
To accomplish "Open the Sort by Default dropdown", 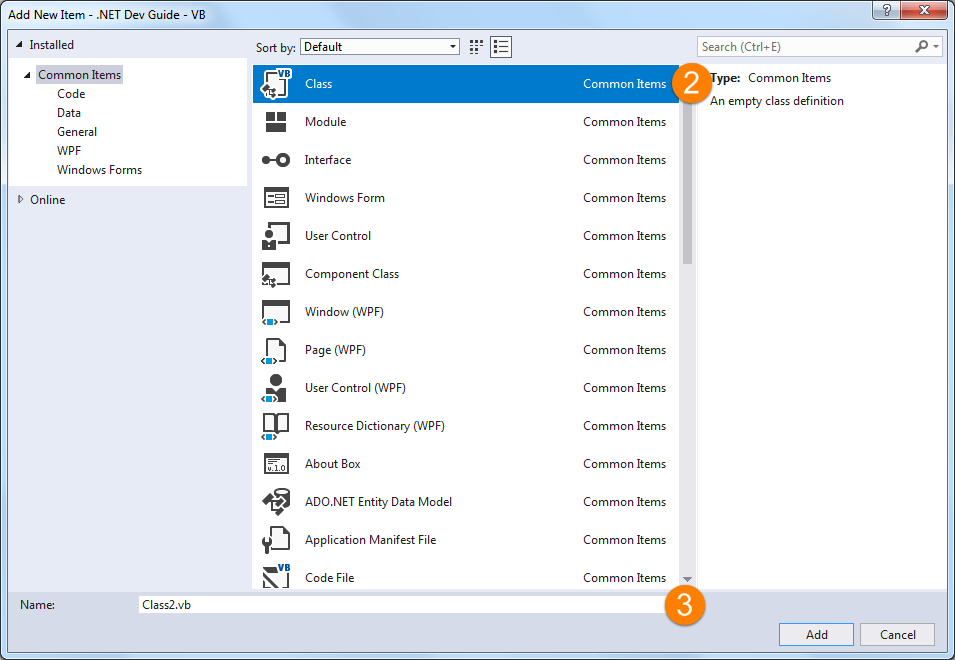I will [379, 47].
